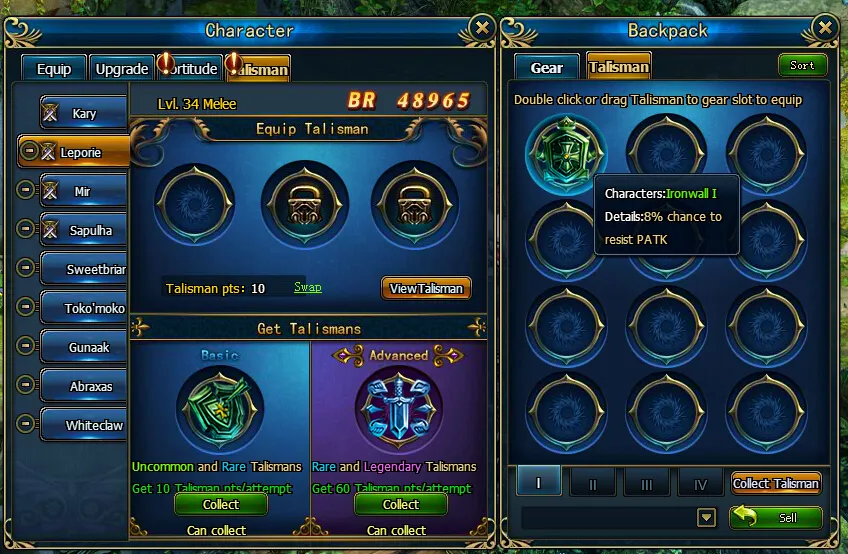Collapse Whiteclaw entry with minus button
Screen dimensions: 848x554
coord(25,423)
